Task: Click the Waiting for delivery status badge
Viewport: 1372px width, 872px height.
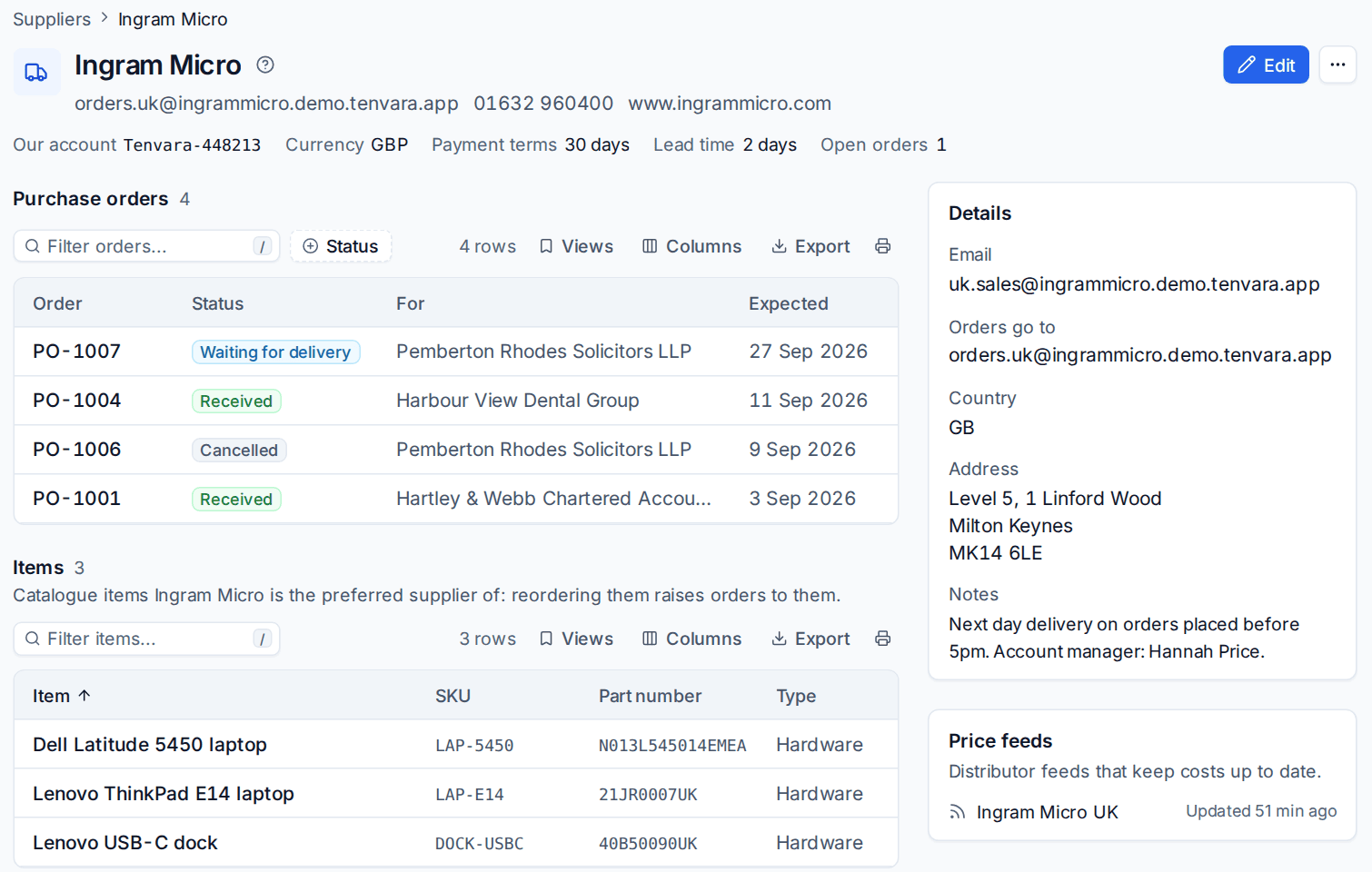Action: click(275, 352)
